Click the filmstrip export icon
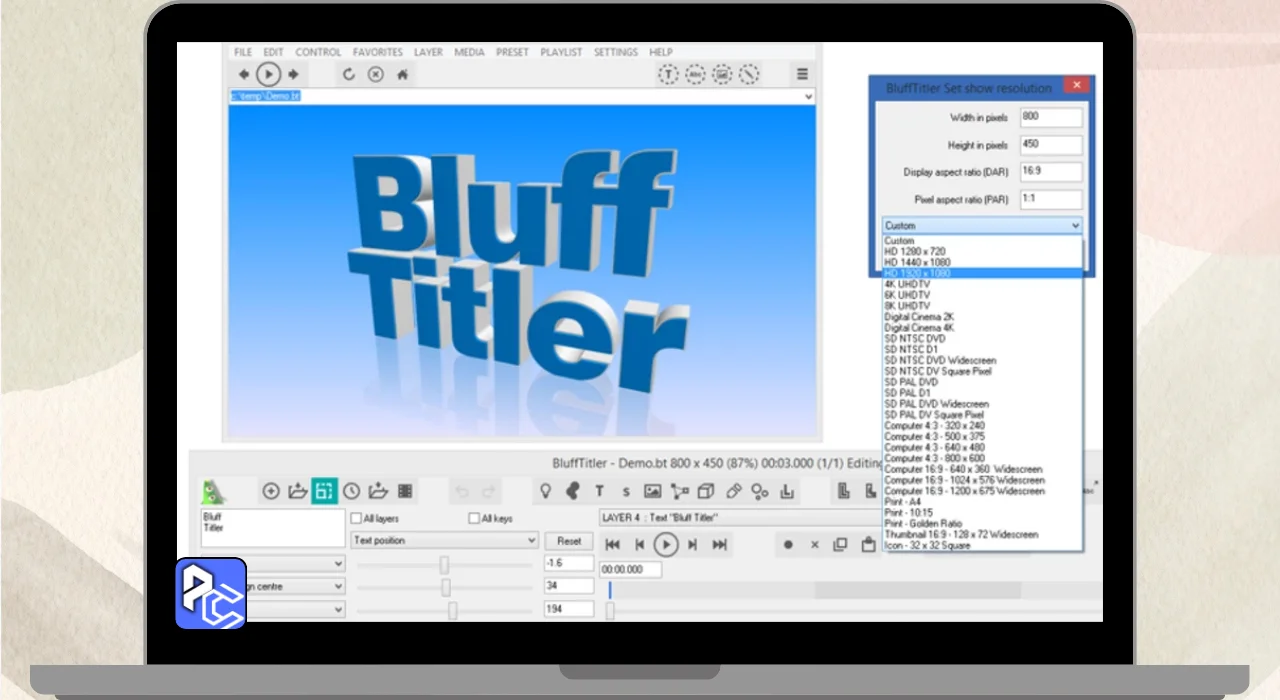 point(405,491)
